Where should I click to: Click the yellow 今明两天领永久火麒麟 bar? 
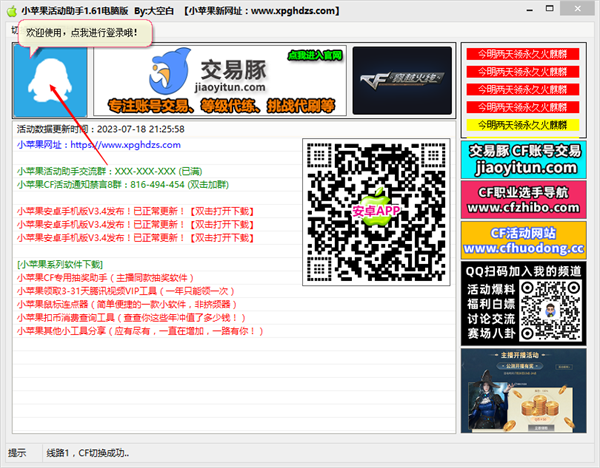click(x=520, y=125)
